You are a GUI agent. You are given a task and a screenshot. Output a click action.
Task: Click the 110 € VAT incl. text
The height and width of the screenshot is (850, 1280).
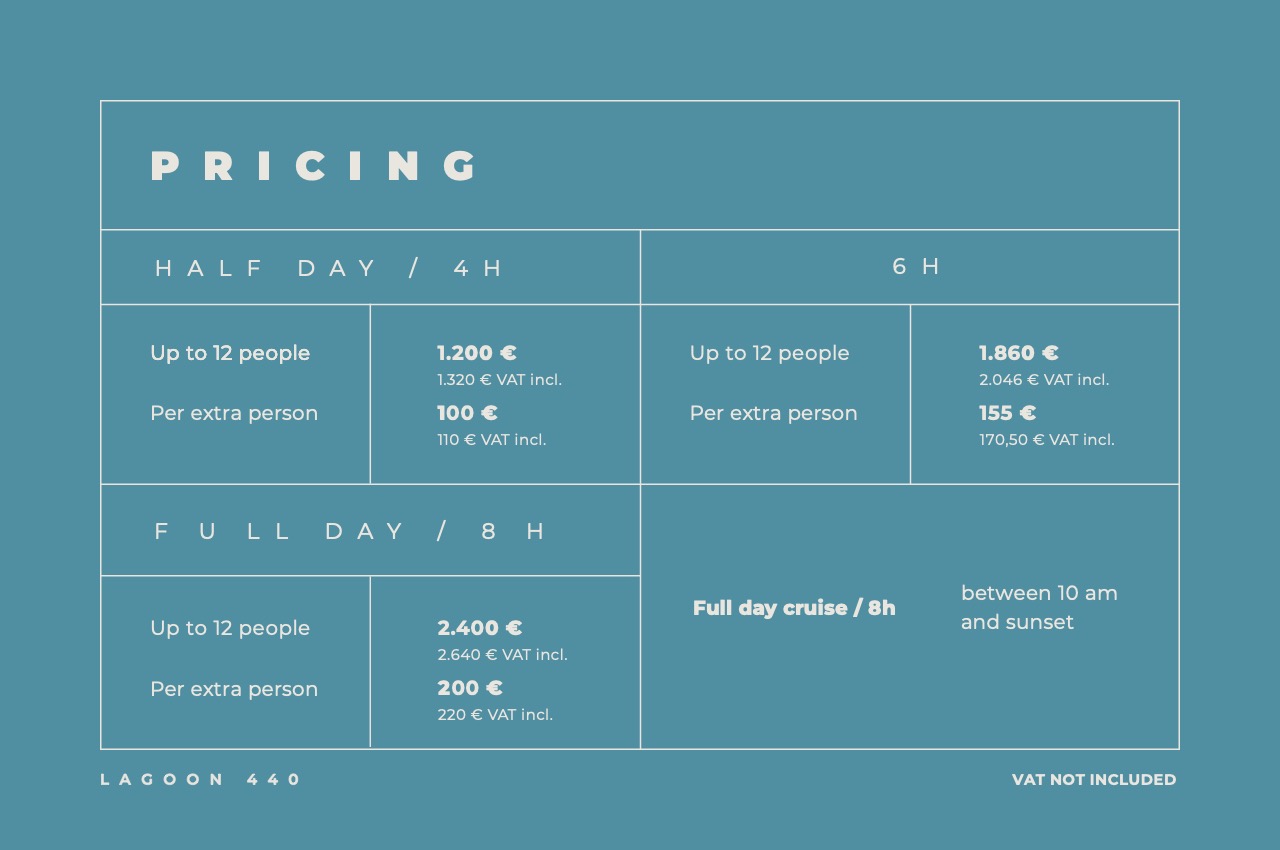[491, 440]
